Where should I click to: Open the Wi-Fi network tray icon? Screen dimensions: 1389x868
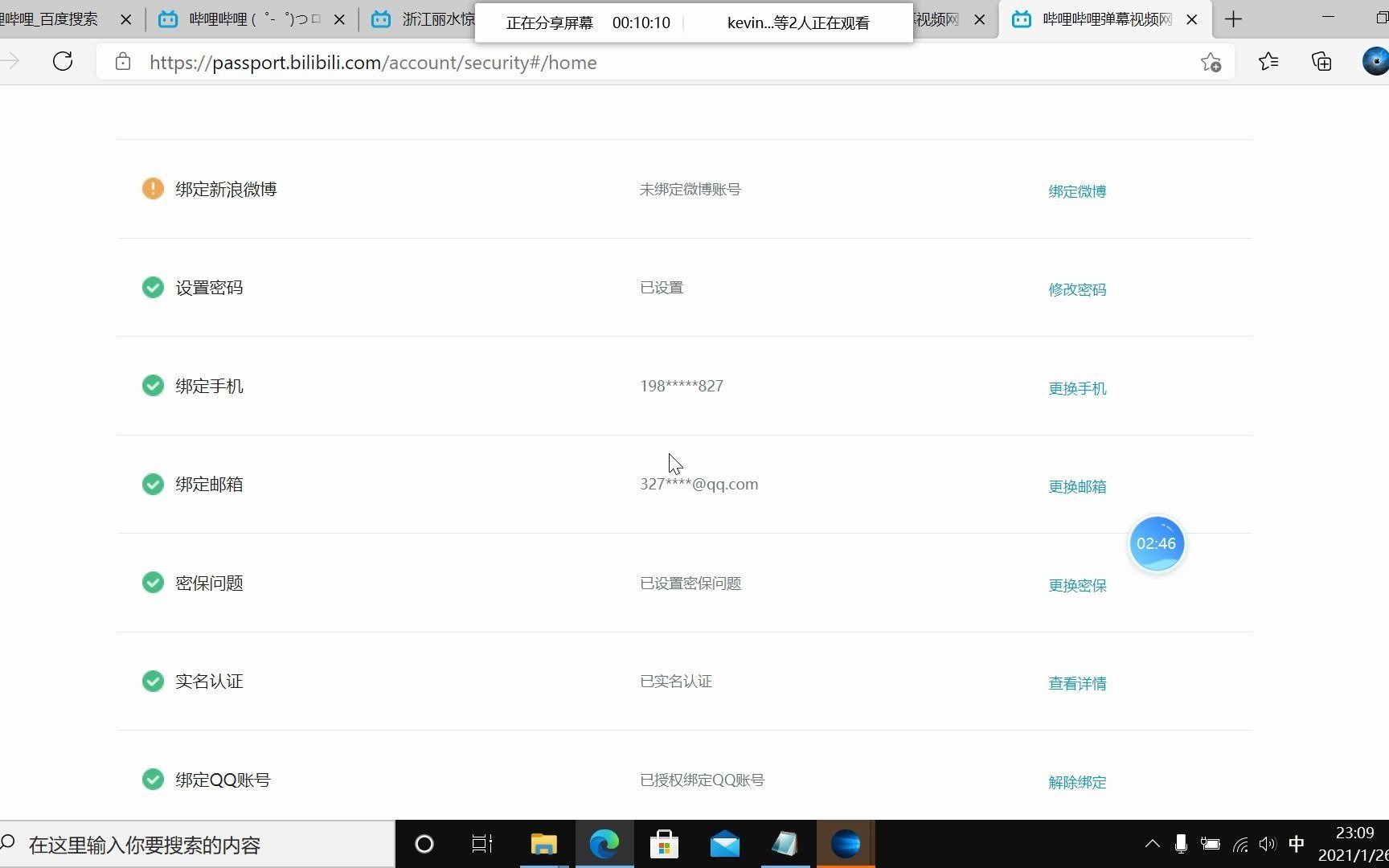1240,844
